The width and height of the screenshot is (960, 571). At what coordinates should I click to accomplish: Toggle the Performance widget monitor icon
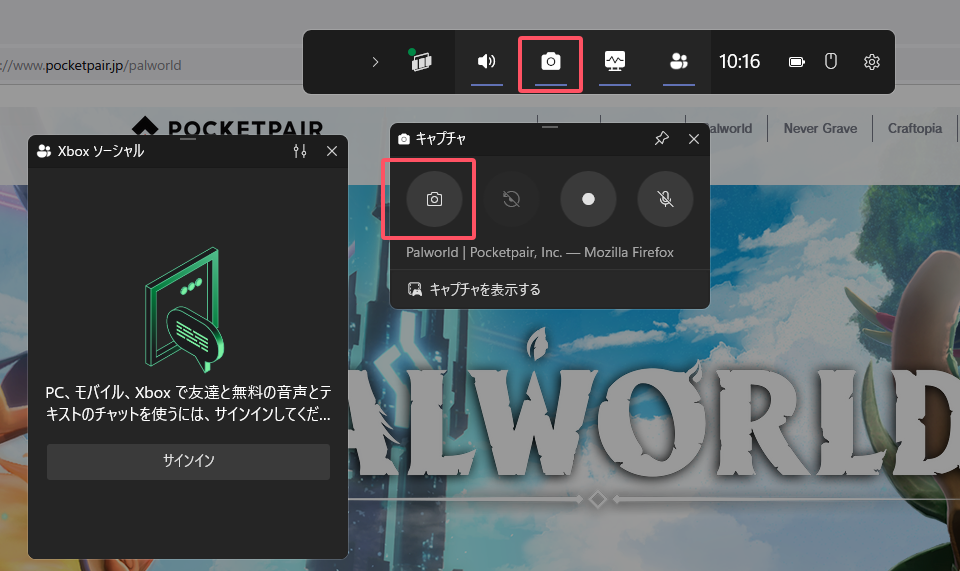point(615,61)
